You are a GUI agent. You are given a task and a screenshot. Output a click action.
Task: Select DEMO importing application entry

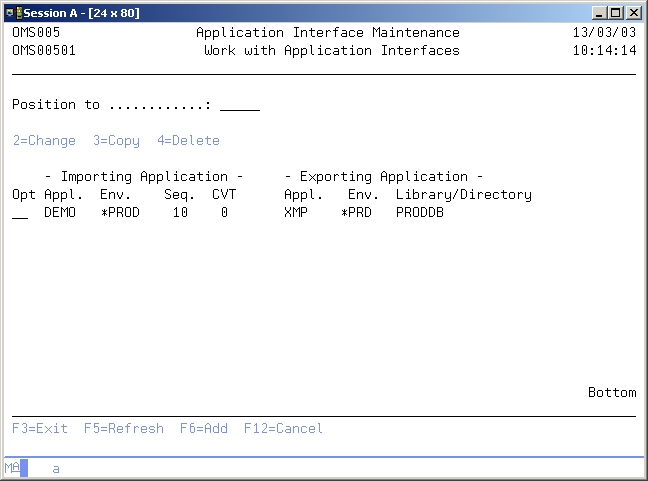point(60,213)
